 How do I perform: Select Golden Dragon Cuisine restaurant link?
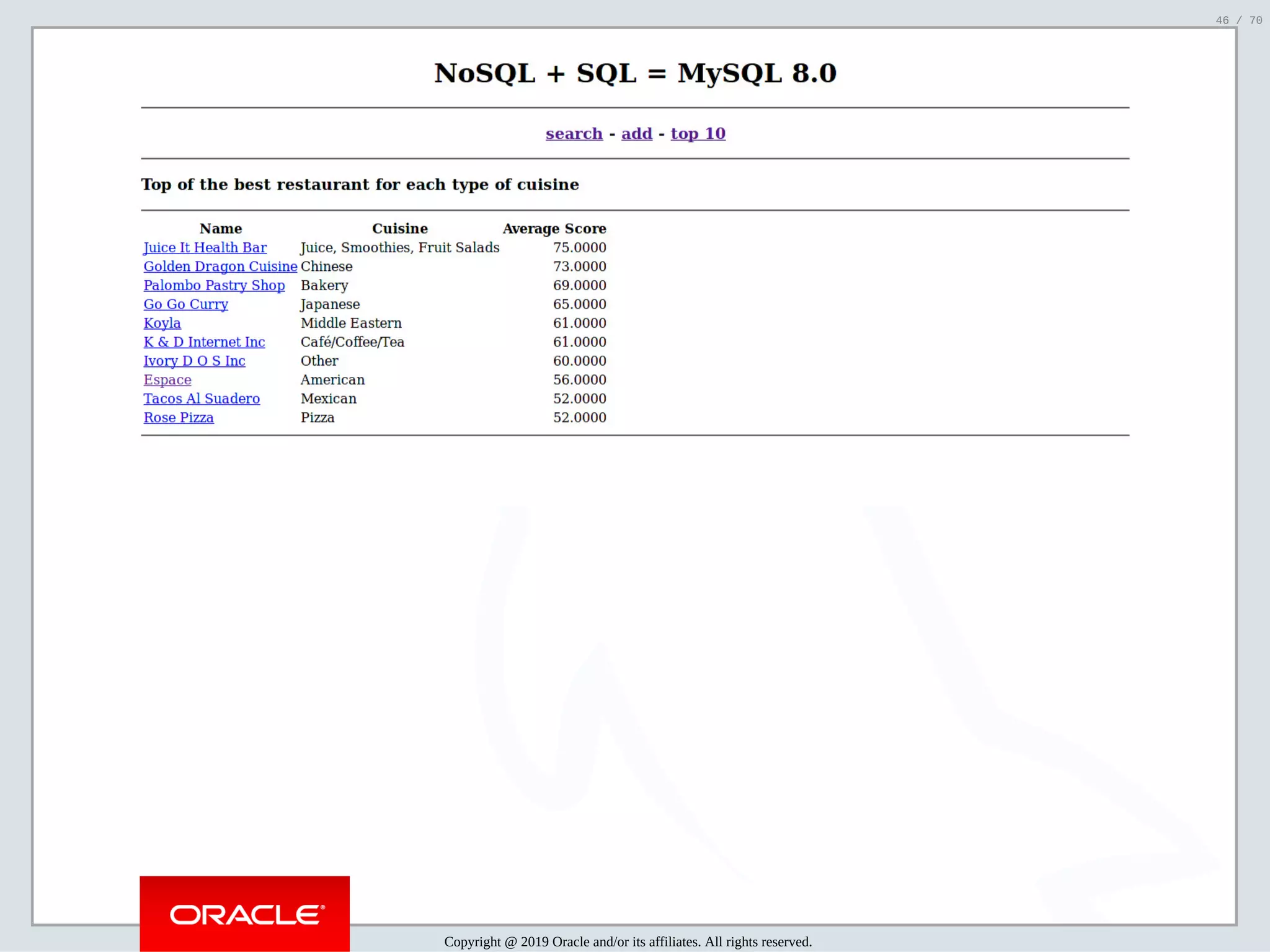point(220,267)
